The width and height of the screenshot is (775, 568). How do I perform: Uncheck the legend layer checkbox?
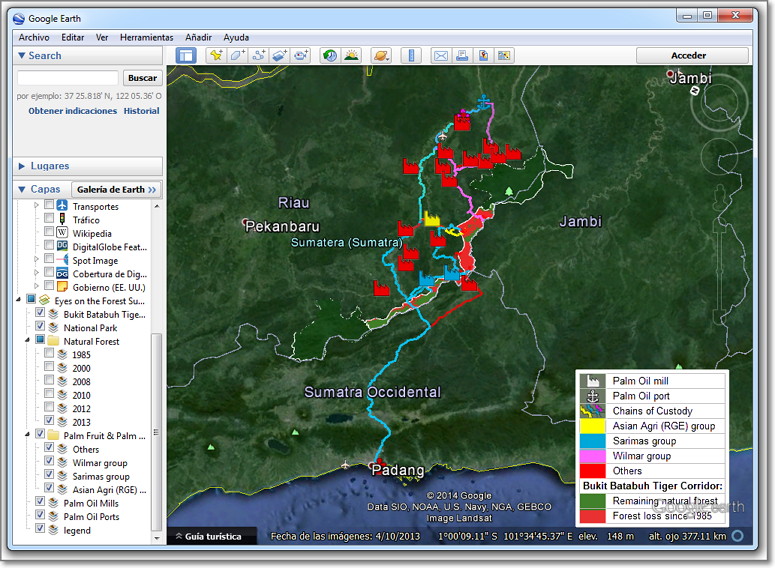[x=40, y=528]
